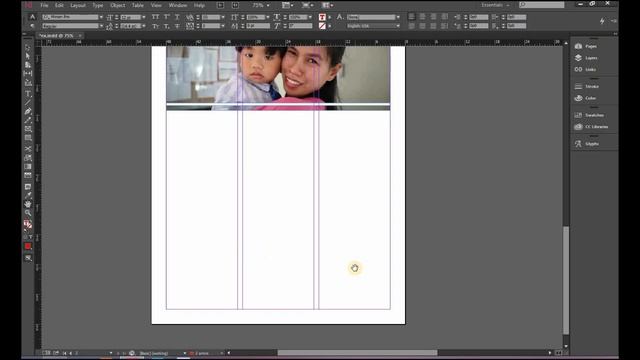Switch to Character Formatting Controls
This screenshot has width=640, height=360.
(32, 17)
